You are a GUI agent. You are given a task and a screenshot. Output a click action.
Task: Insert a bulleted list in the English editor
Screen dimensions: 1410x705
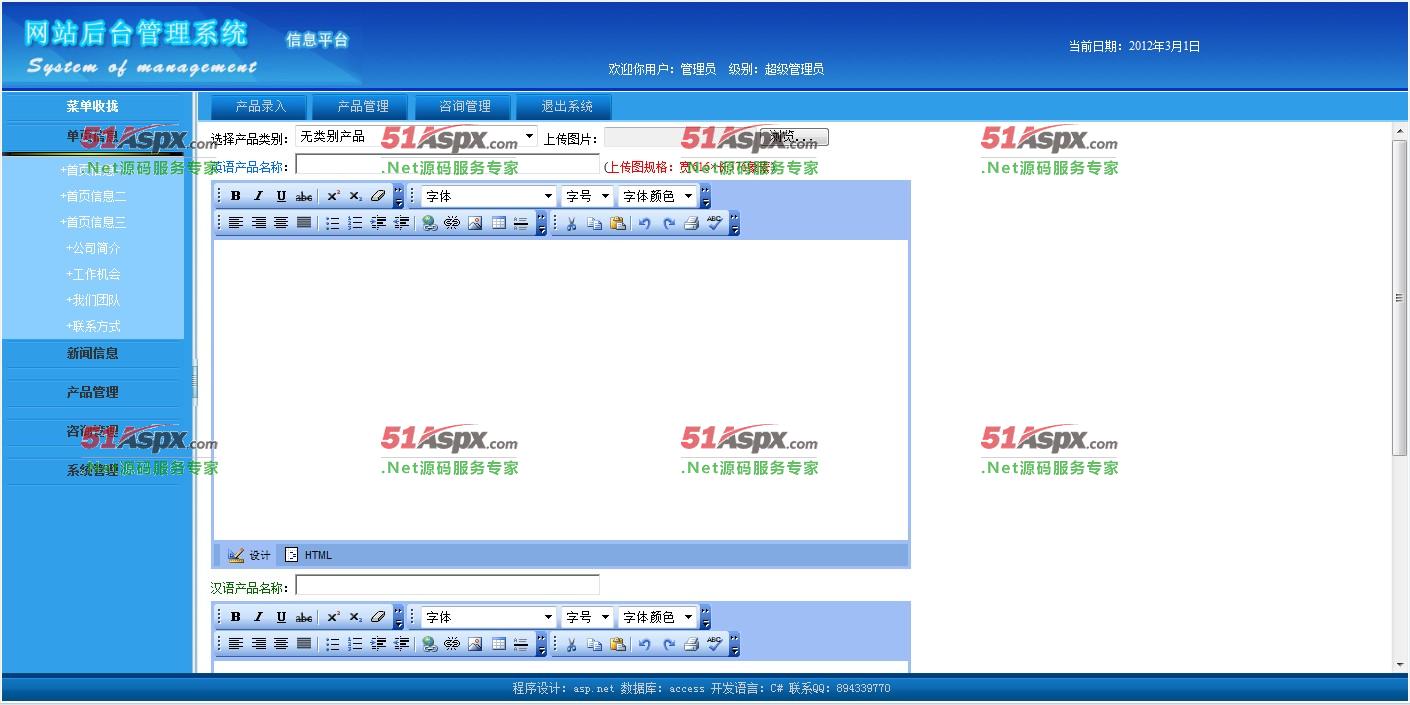[333, 223]
